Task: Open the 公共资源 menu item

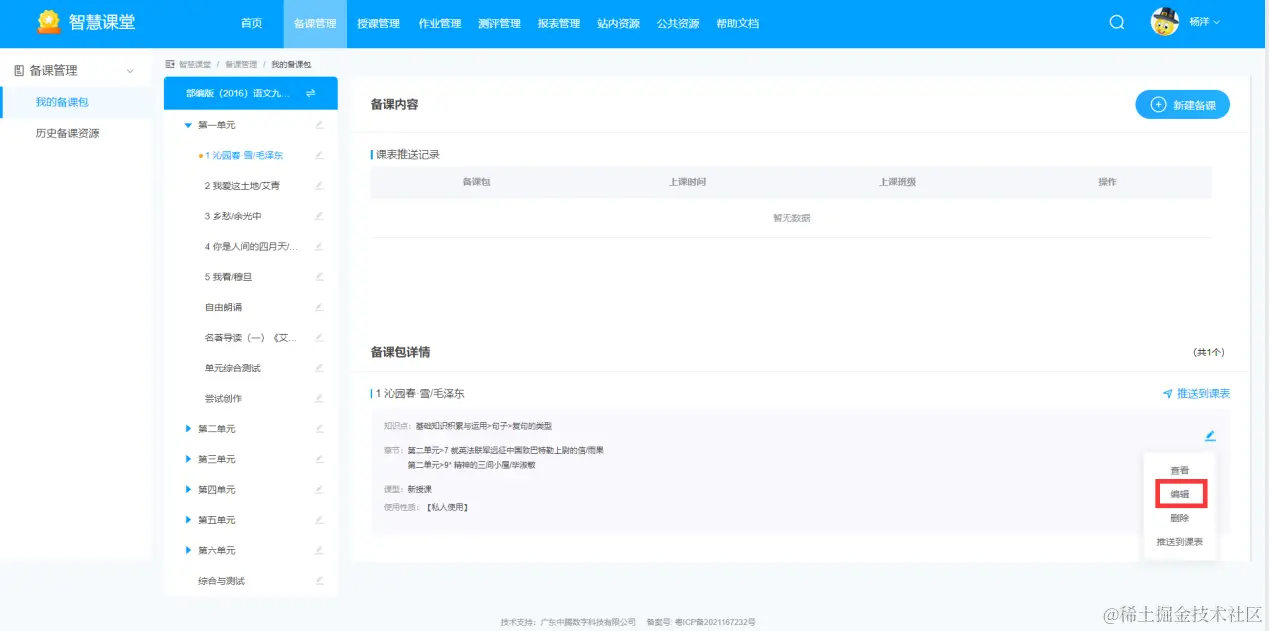Action: 677,23
